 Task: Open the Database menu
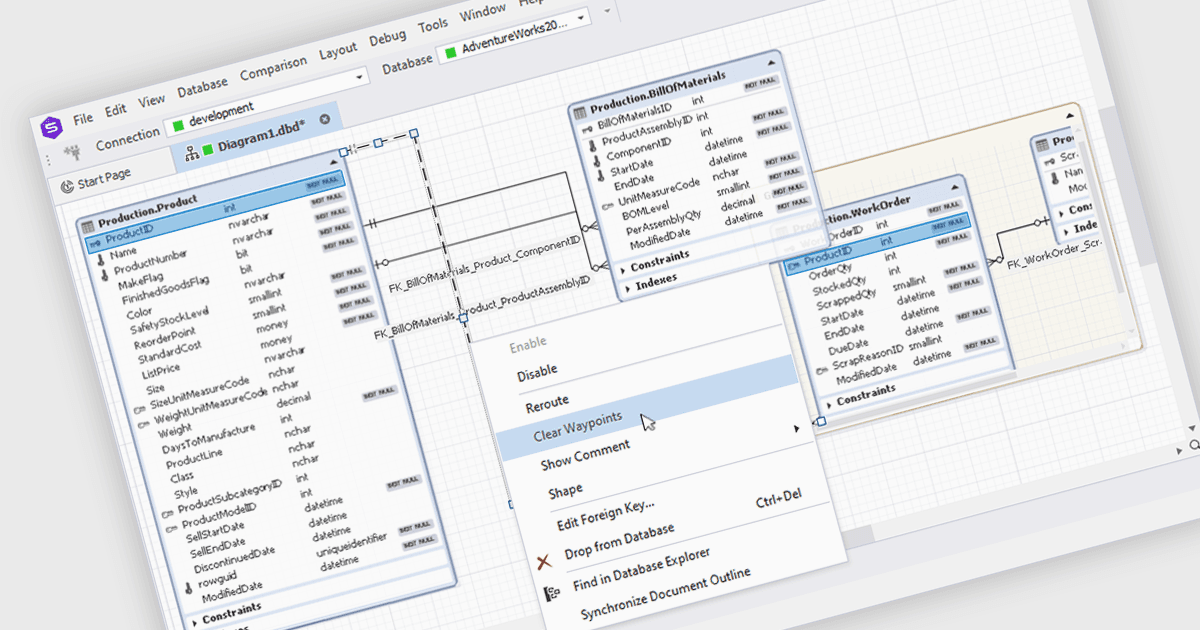(203, 87)
